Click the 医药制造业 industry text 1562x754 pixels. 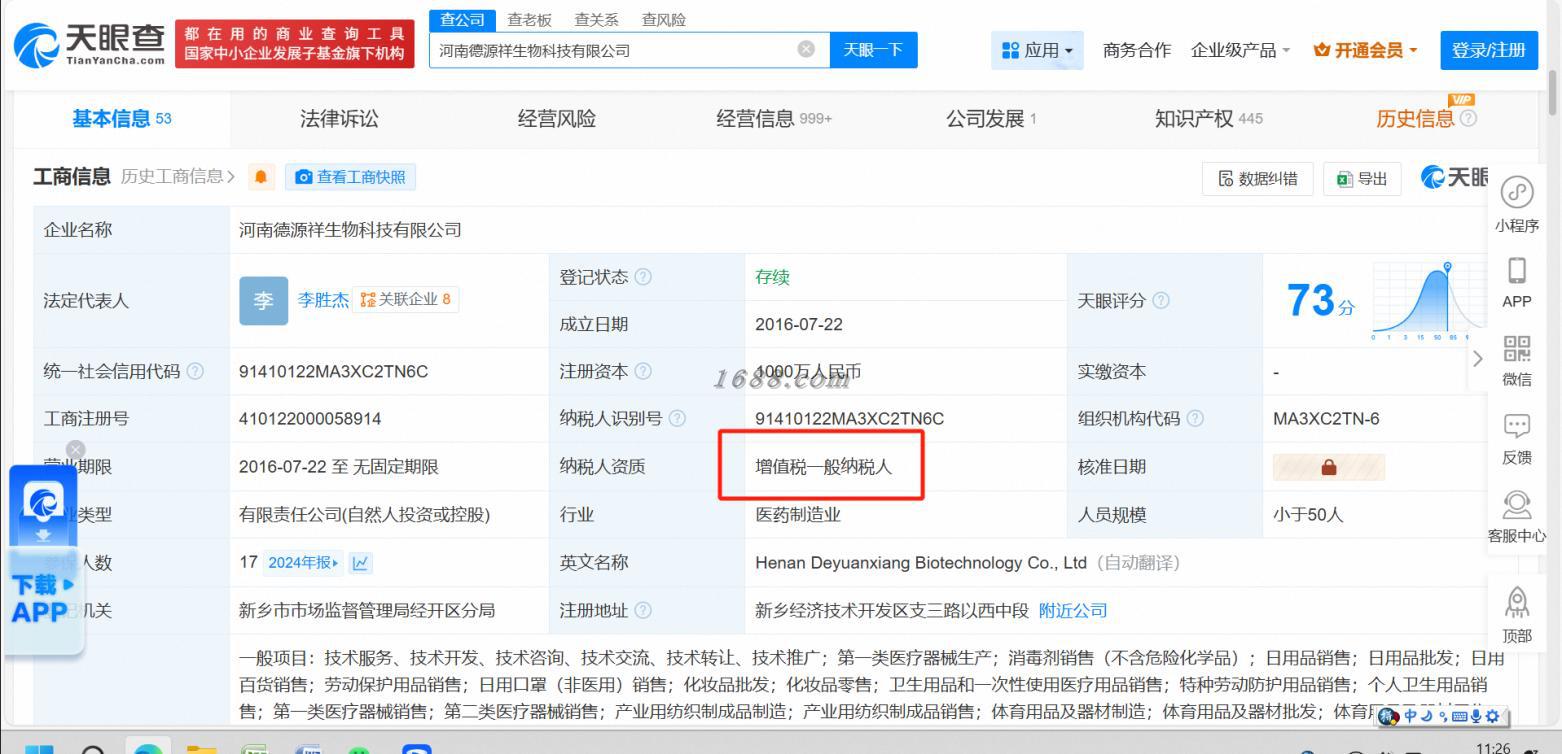point(798,515)
